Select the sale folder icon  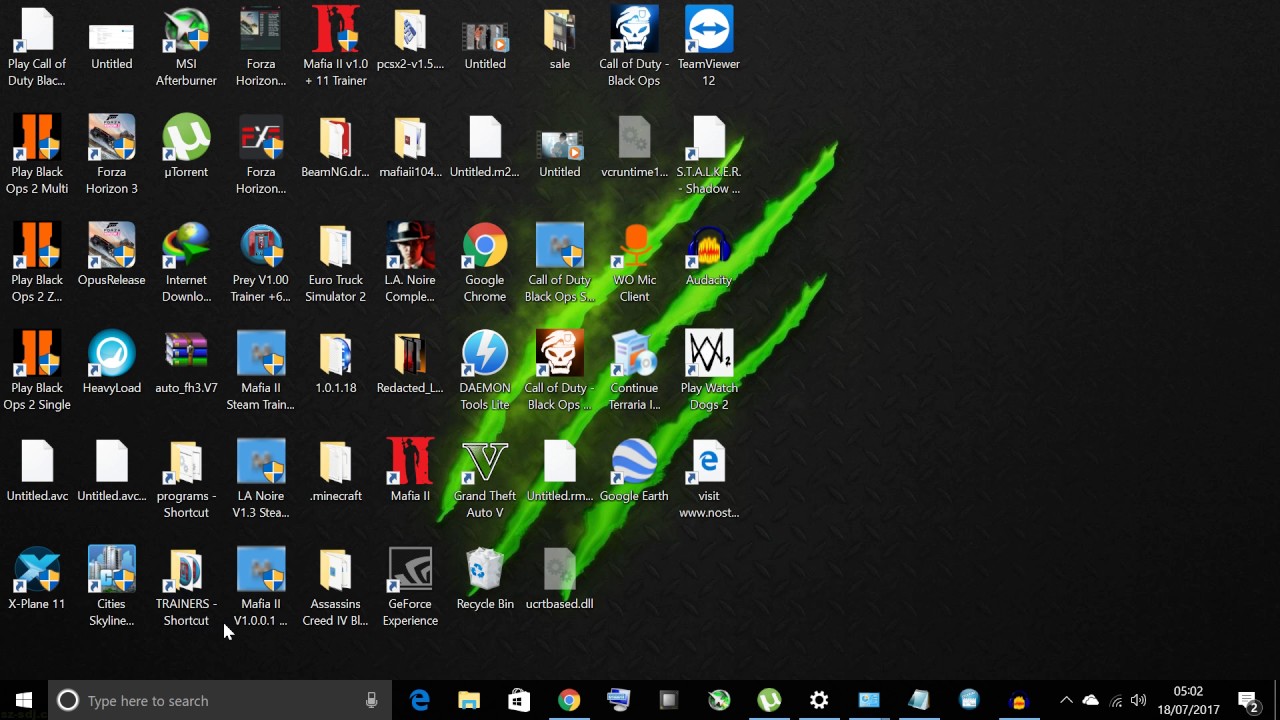coord(560,38)
